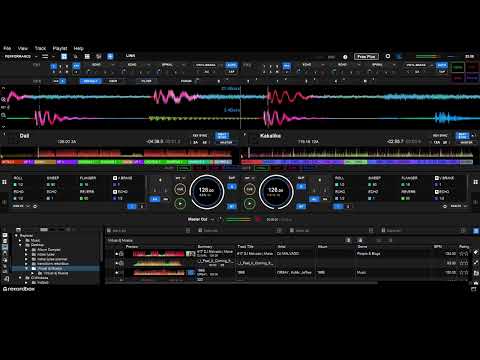Image resolution: width=480 pixels, height=360 pixels.
Task: Sort by the Genre column header
Action: tap(362, 247)
